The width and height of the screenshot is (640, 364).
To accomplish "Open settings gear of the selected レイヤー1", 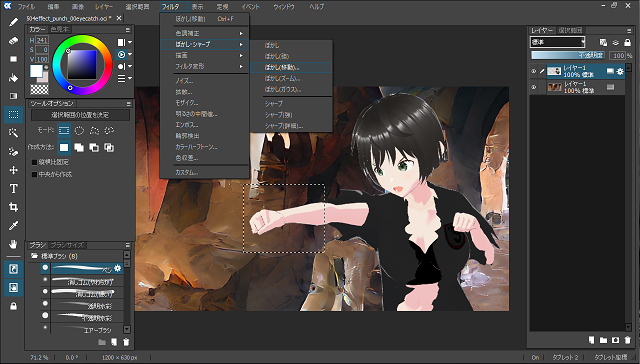I will point(620,71).
